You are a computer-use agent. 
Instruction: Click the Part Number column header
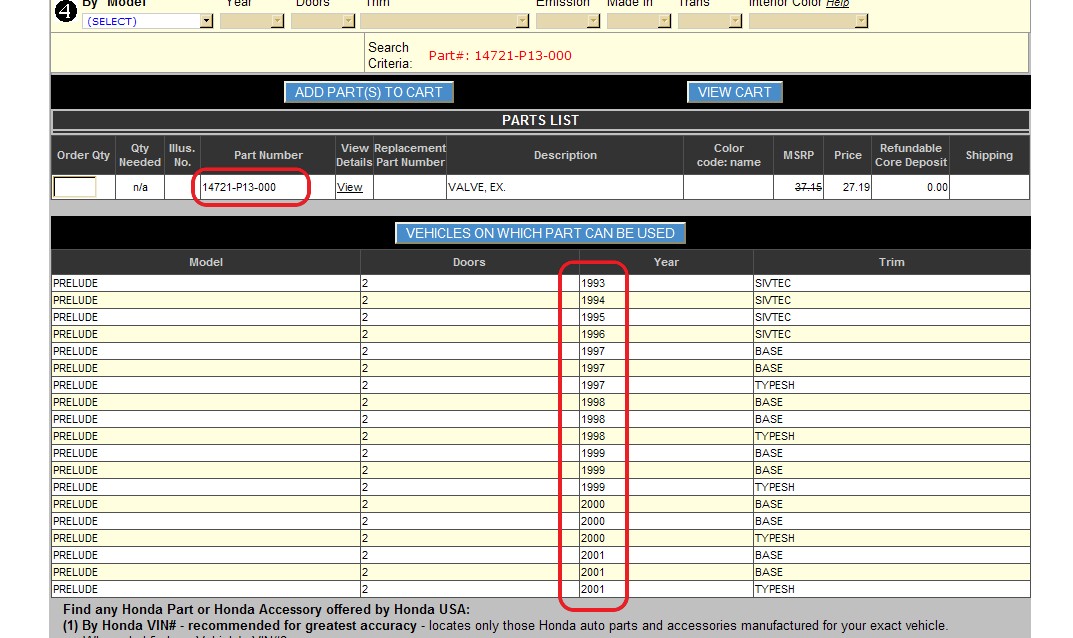(x=268, y=155)
